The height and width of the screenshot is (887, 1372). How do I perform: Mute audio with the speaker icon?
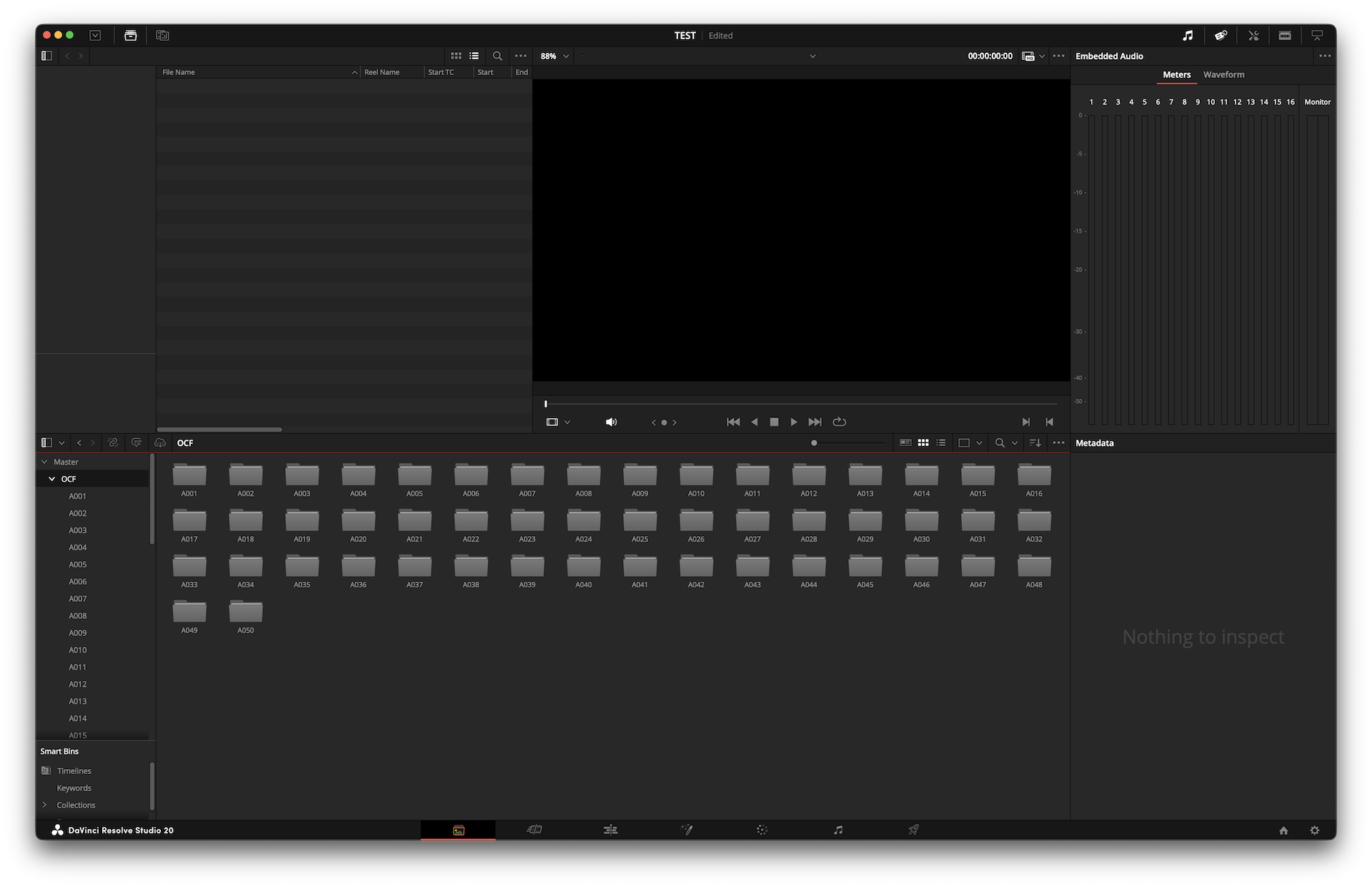click(611, 422)
